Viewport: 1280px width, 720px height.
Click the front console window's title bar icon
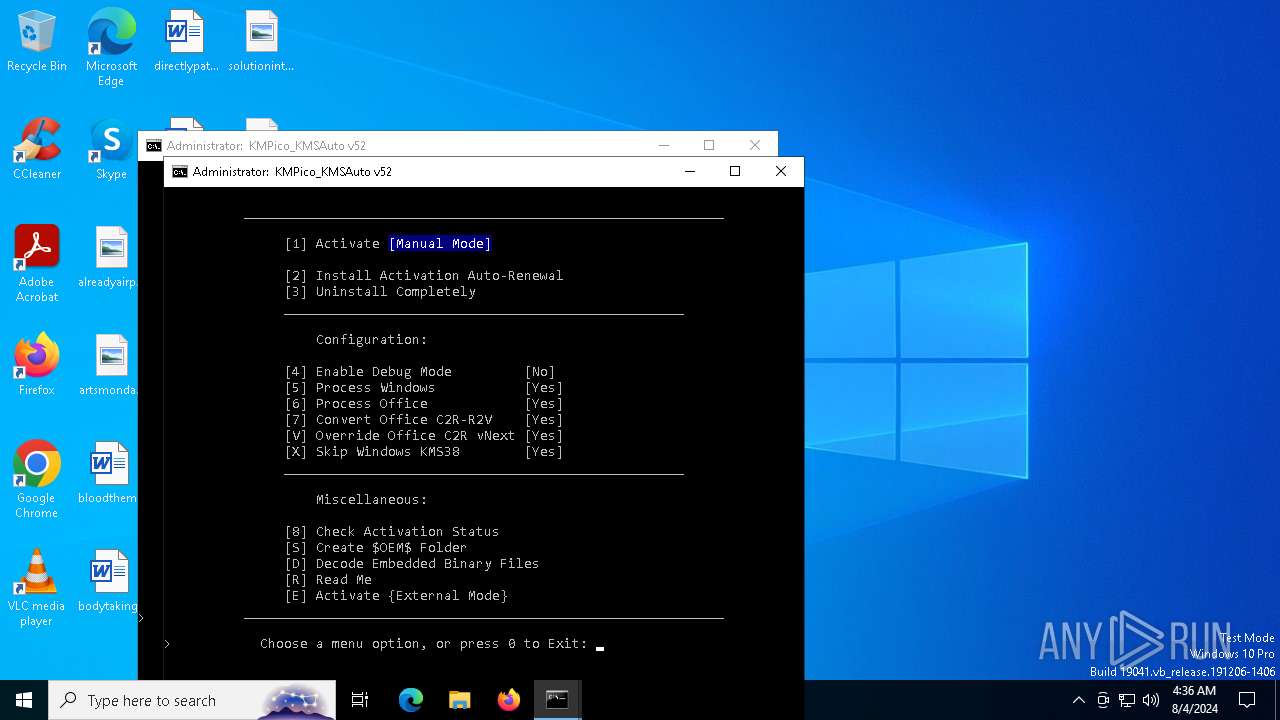point(180,172)
